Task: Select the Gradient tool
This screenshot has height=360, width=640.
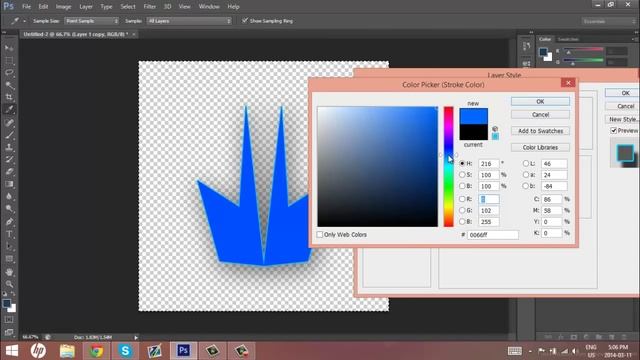Action: (9, 184)
